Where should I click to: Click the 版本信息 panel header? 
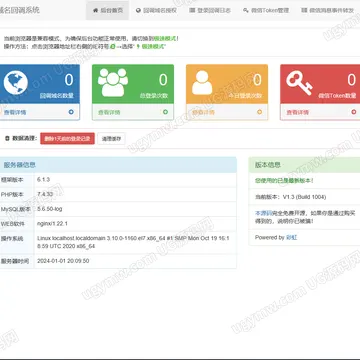pyautogui.click(x=305, y=165)
